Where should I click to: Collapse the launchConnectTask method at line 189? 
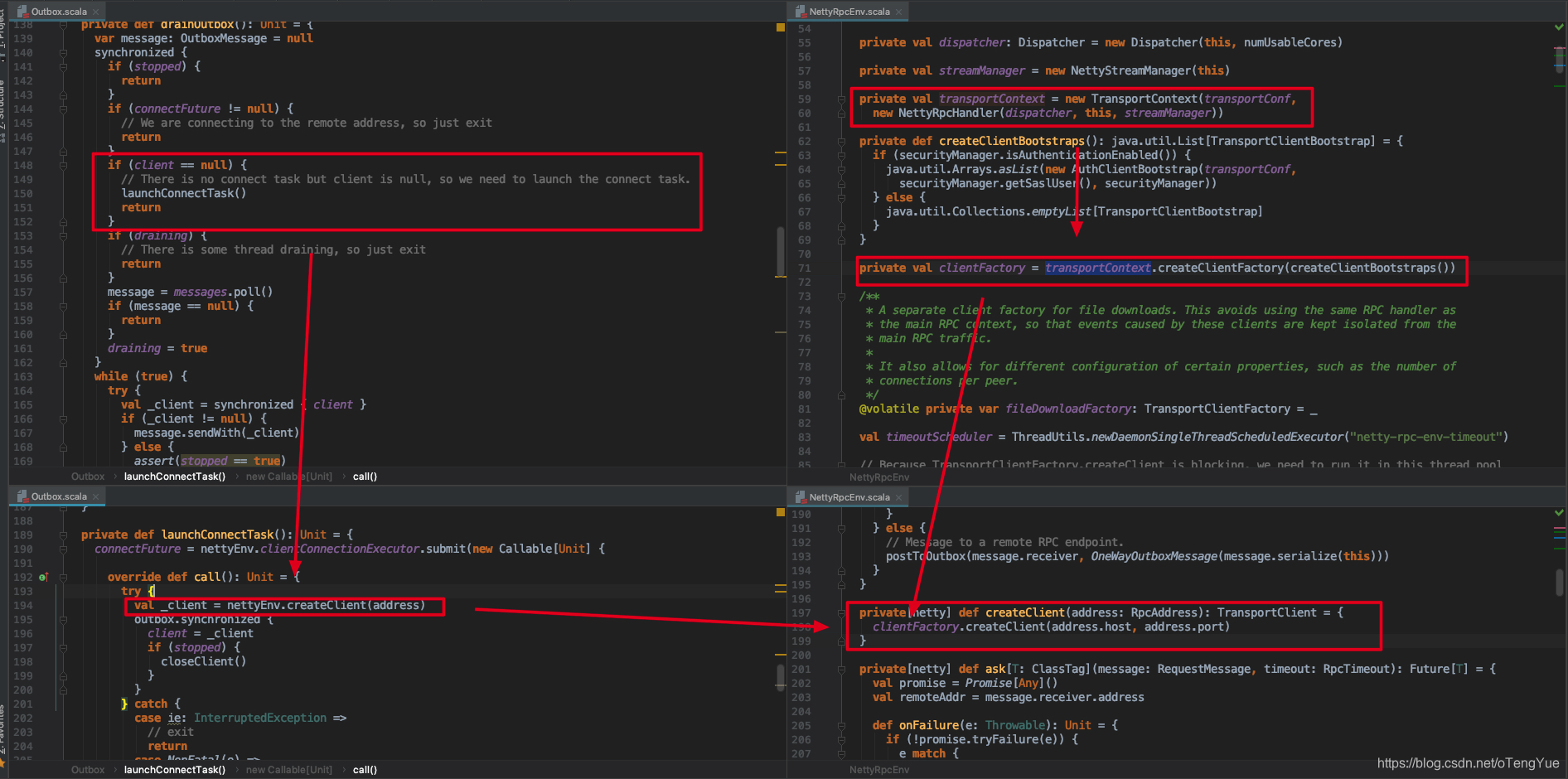point(63,535)
